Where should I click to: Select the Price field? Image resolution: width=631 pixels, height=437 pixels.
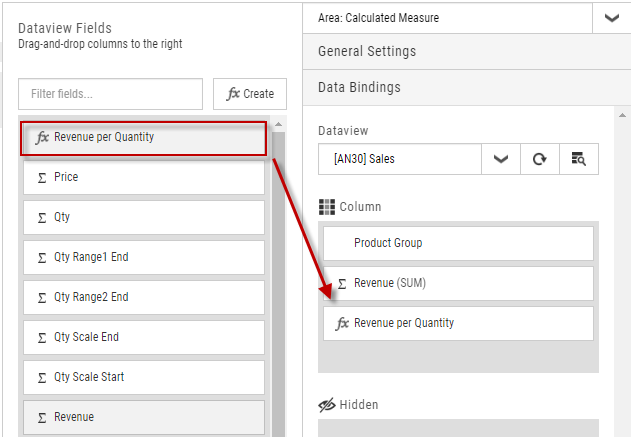(144, 177)
